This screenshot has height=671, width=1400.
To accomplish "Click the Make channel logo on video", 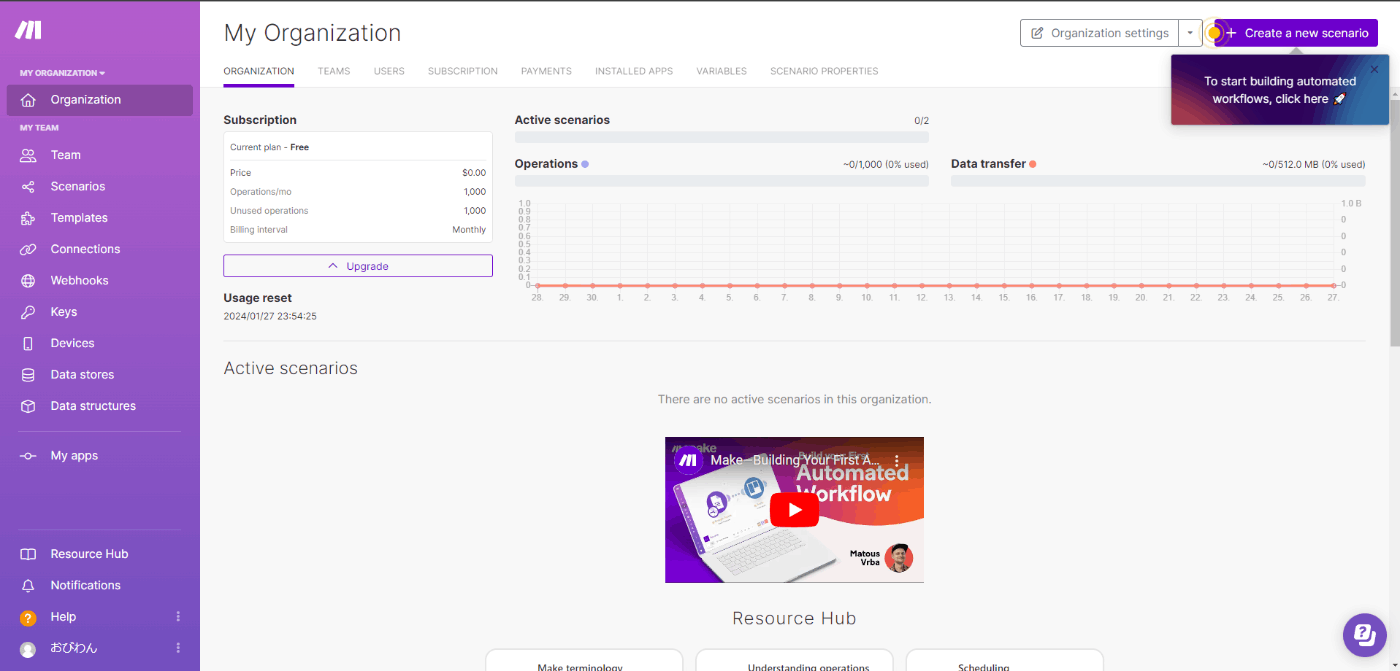I will (x=687, y=460).
